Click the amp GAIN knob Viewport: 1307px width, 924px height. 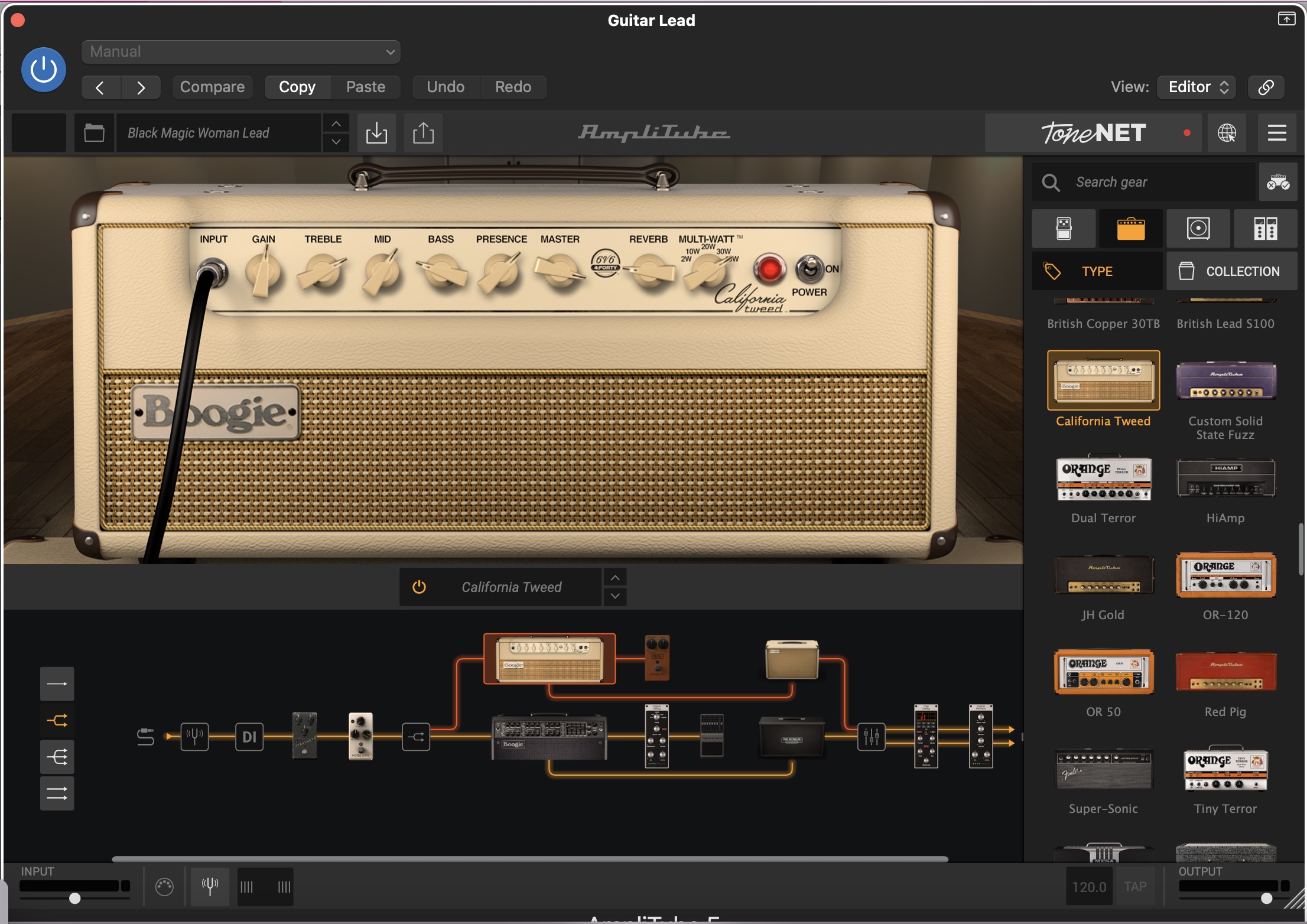coord(264,272)
